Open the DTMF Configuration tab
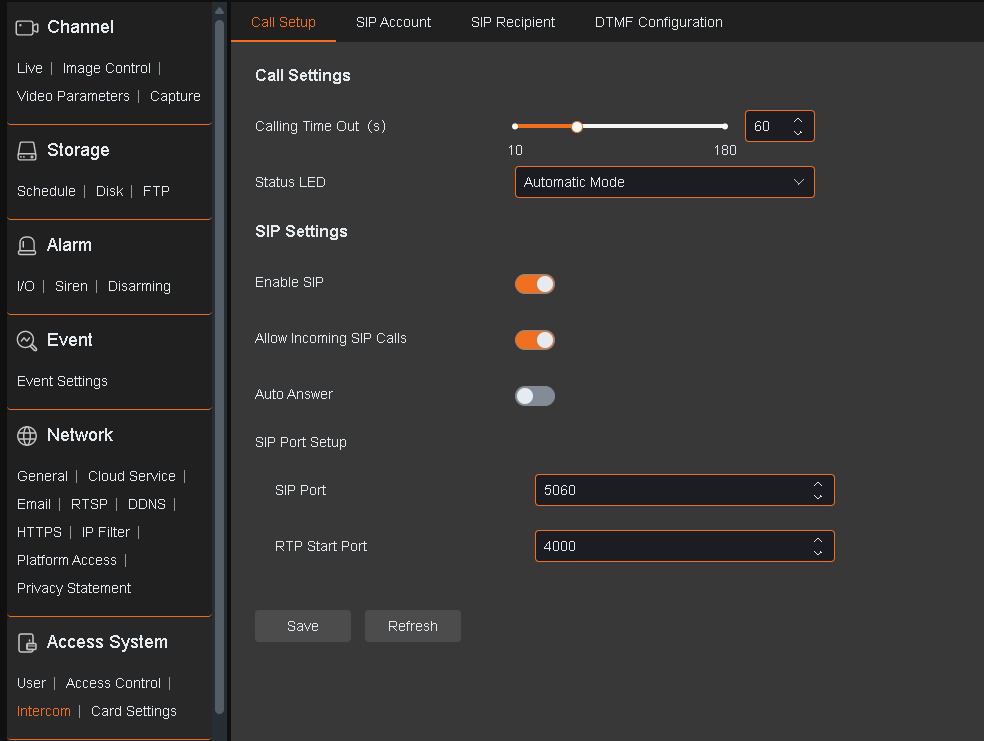 [x=658, y=22]
